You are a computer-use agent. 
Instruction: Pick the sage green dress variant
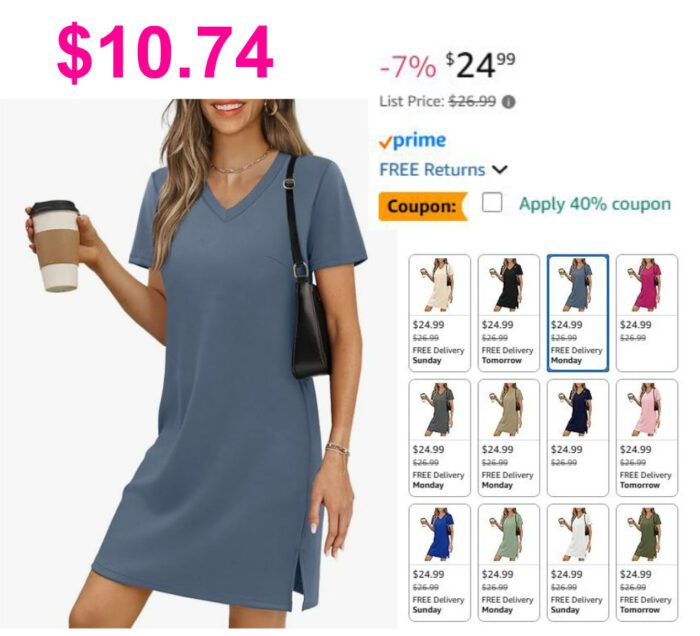[x=508, y=563]
